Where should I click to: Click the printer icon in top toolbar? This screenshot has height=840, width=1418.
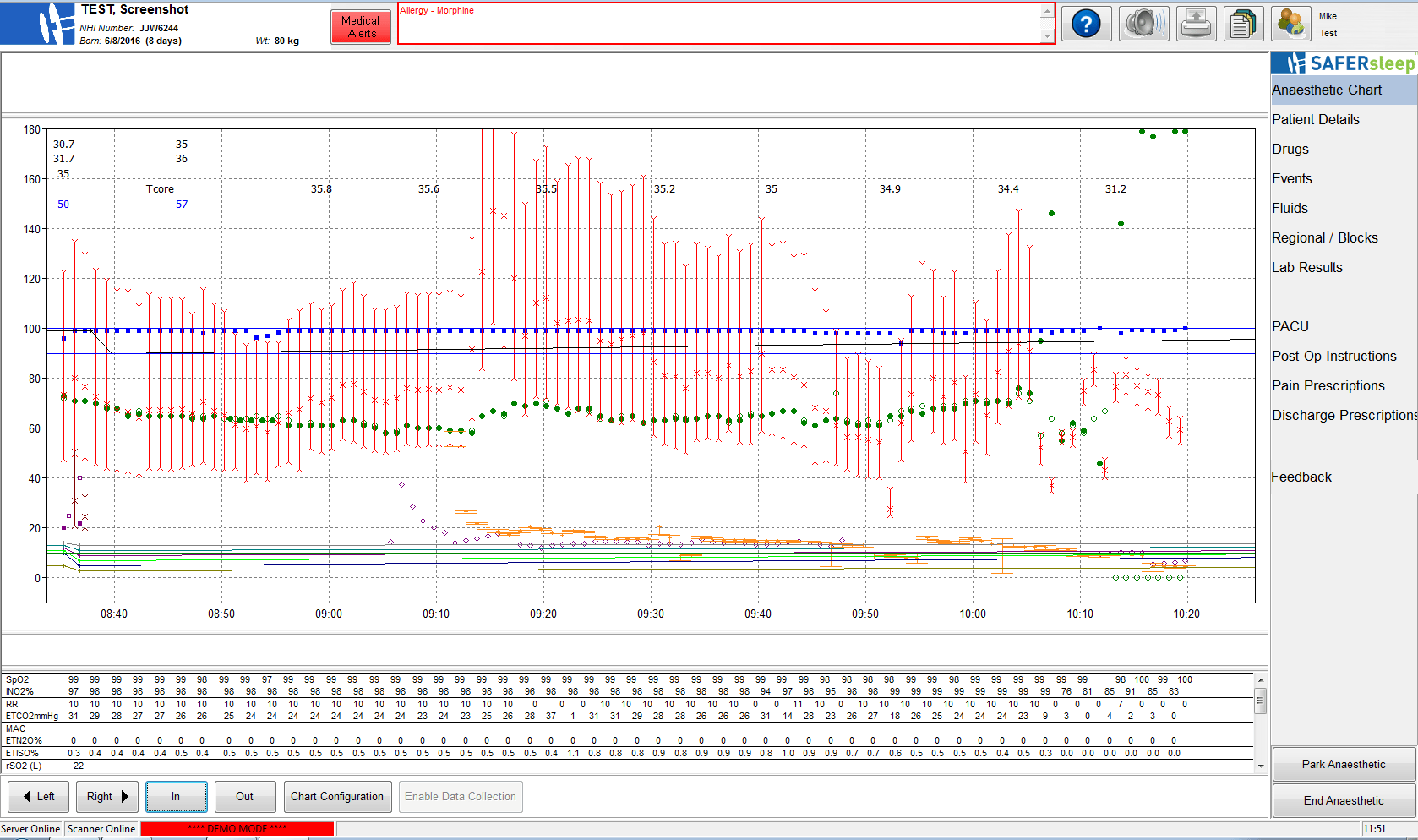(1196, 24)
